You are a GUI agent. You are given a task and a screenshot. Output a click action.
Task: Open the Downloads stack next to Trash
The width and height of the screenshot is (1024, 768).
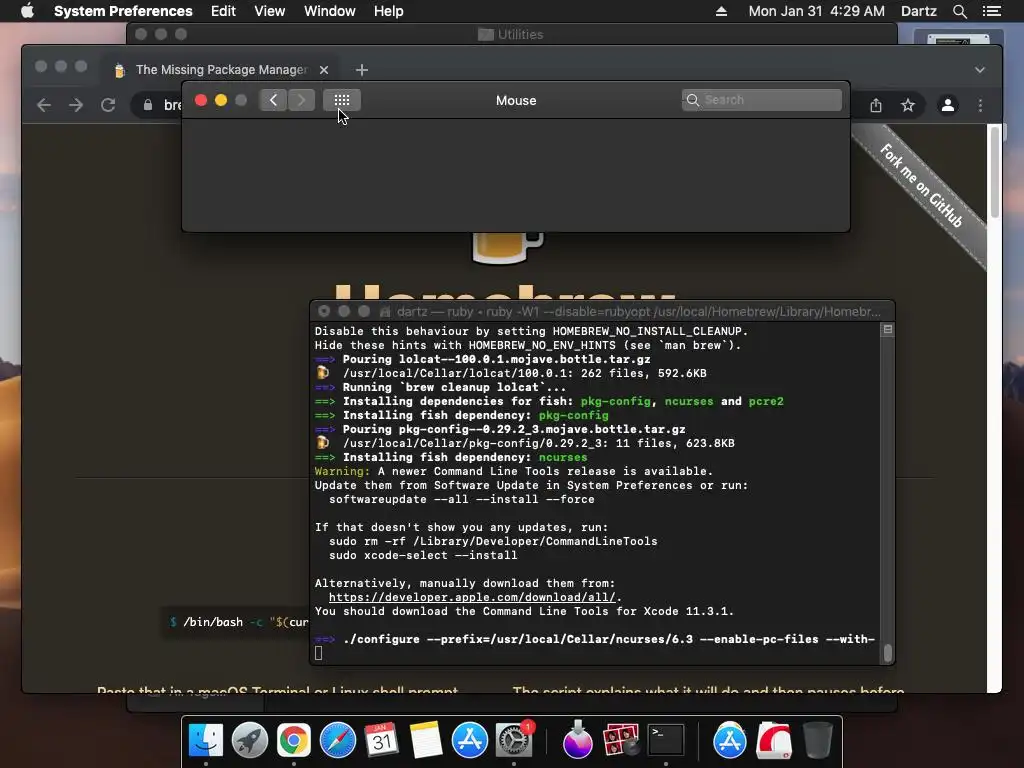[x=773, y=740]
